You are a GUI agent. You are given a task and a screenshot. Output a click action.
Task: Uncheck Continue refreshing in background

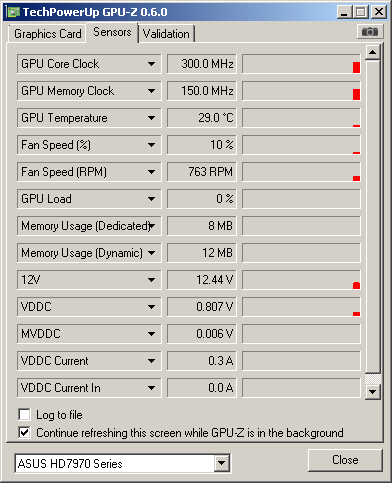point(24,433)
